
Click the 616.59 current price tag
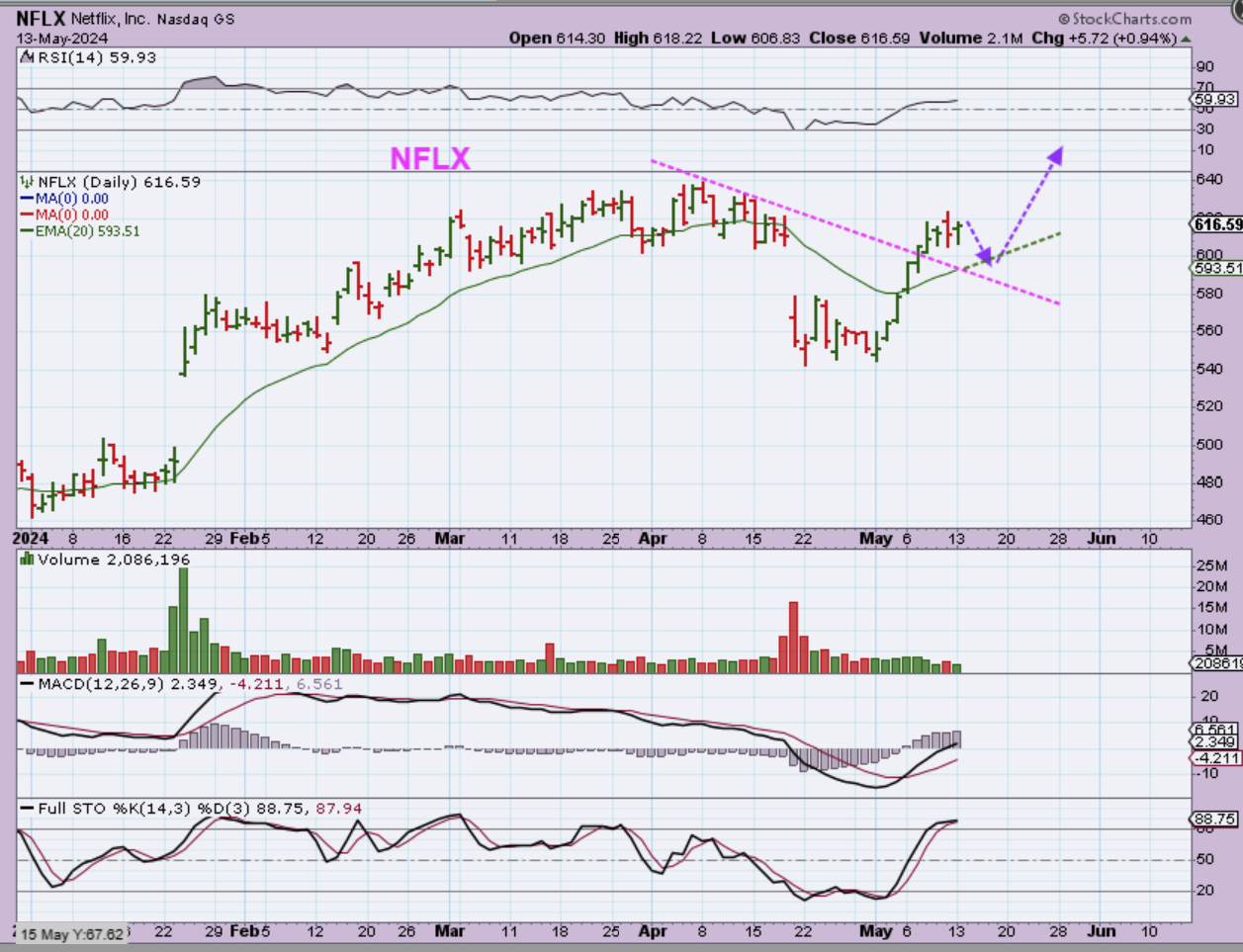click(1216, 224)
